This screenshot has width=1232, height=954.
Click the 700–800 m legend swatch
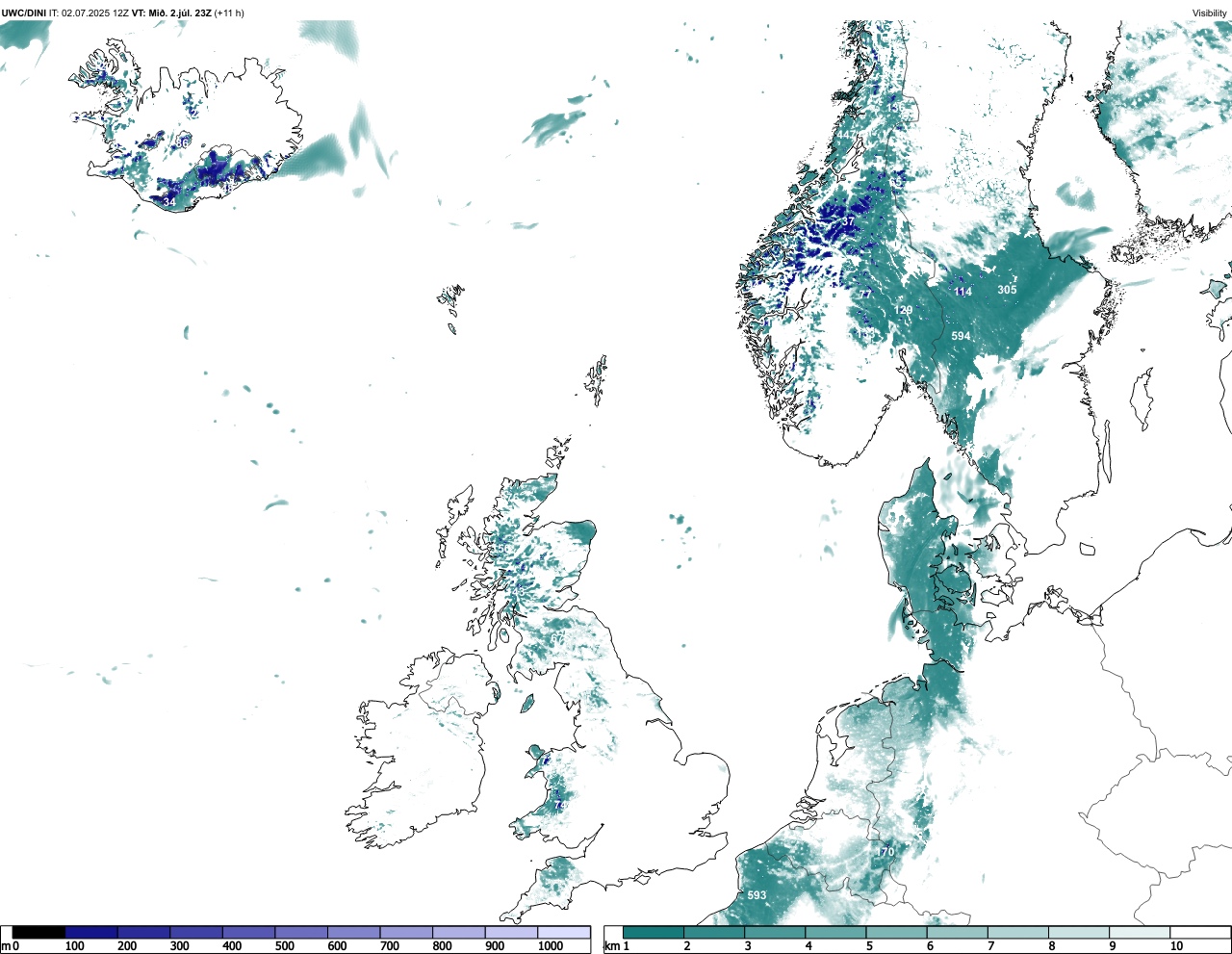pyautogui.click(x=406, y=932)
